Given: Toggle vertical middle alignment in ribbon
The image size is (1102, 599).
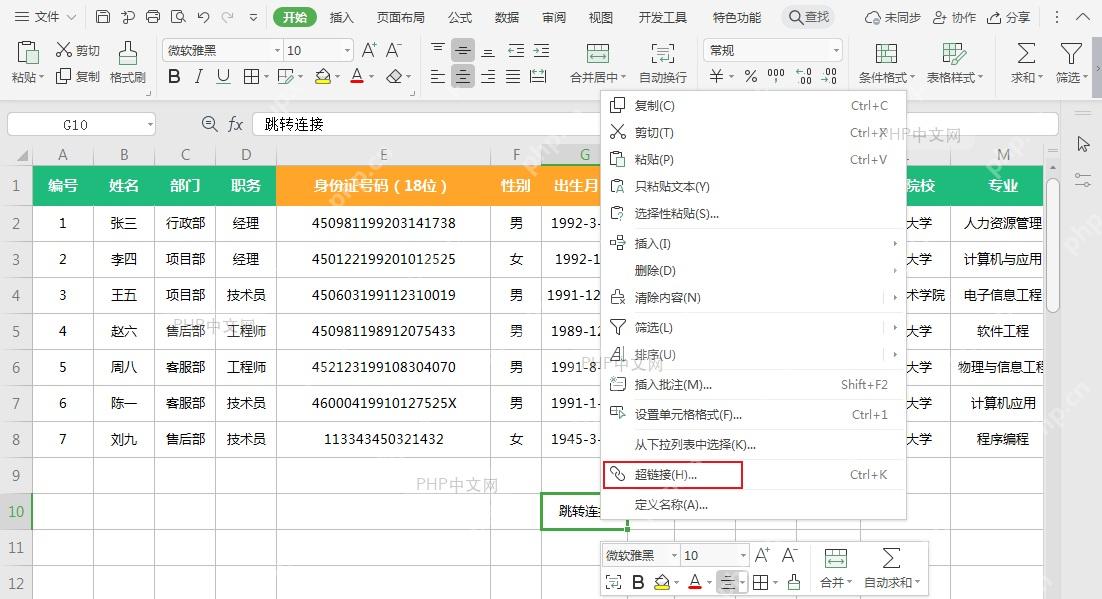Looking at the screenshot, I should 462,51.
